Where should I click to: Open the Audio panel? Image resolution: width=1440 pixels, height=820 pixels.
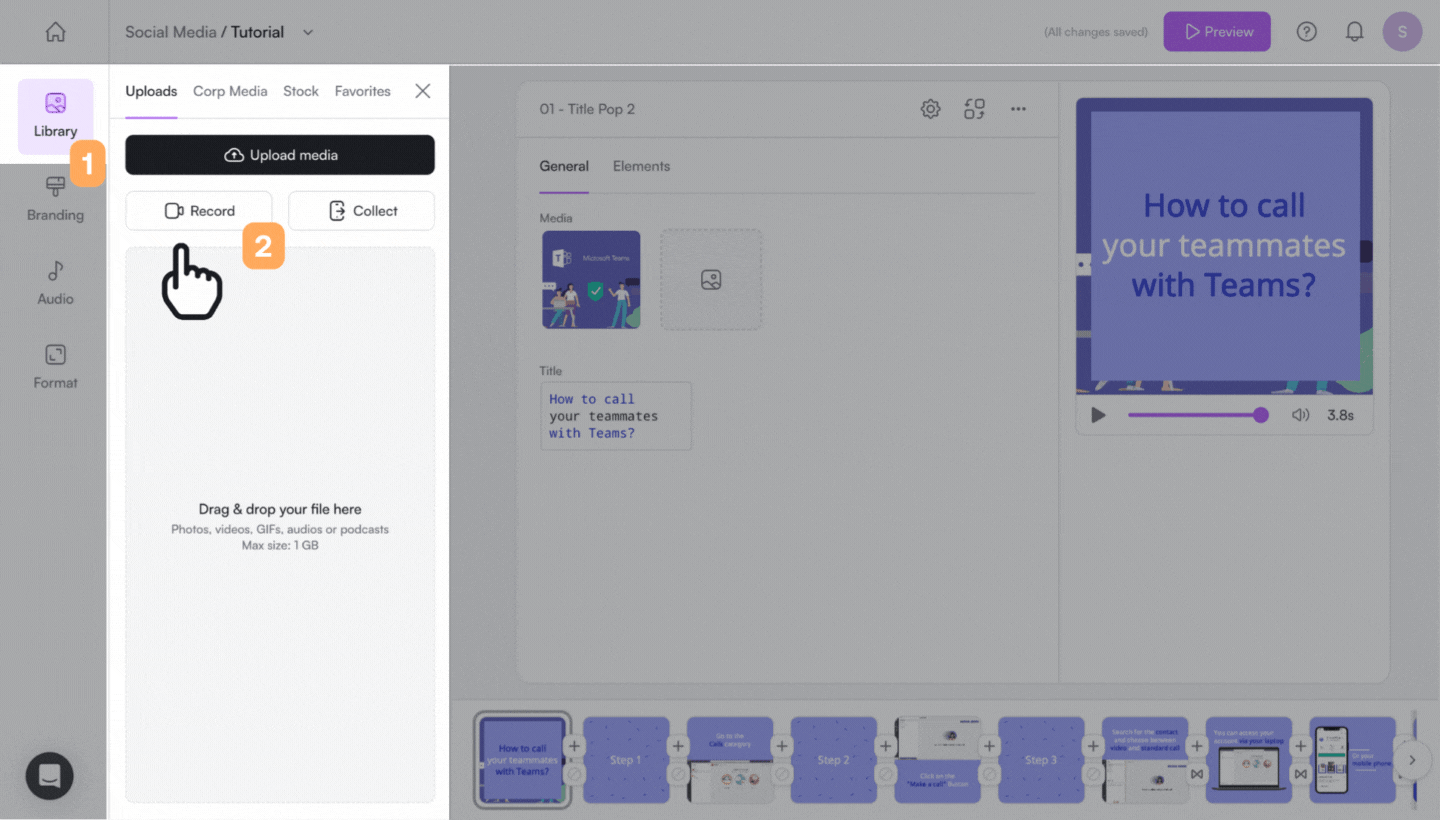[x=55, y=283]
